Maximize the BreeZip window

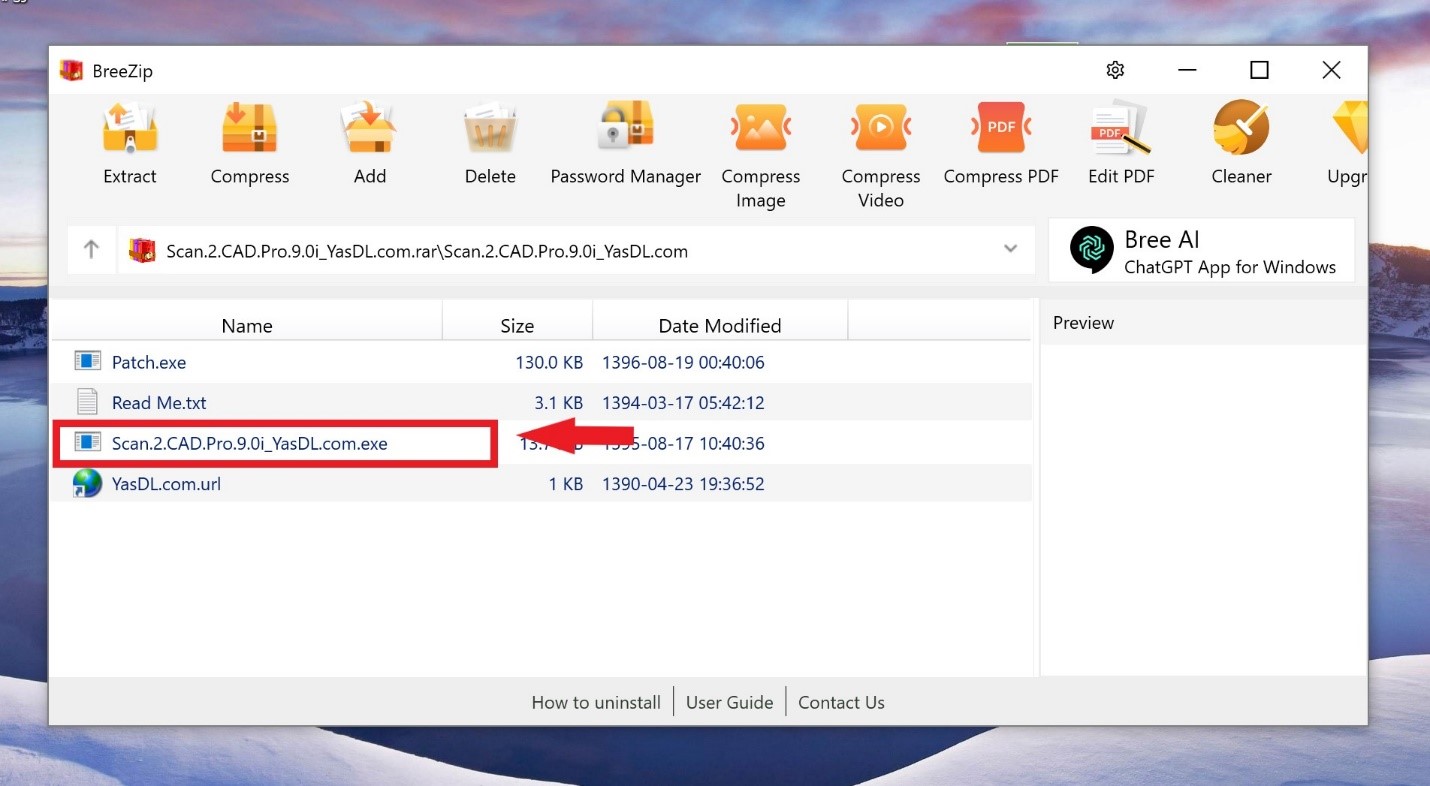1259,70
